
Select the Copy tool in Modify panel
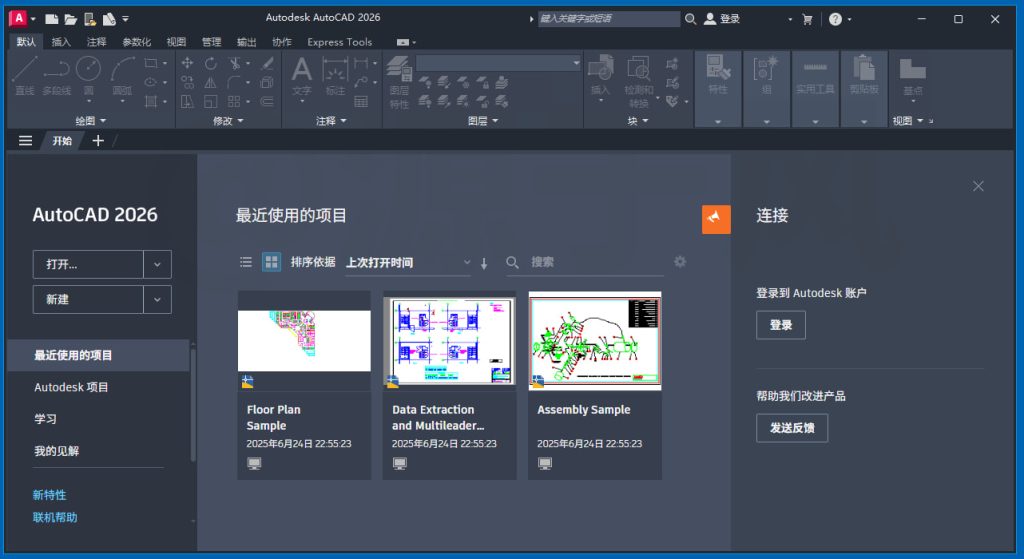[187, 82]
